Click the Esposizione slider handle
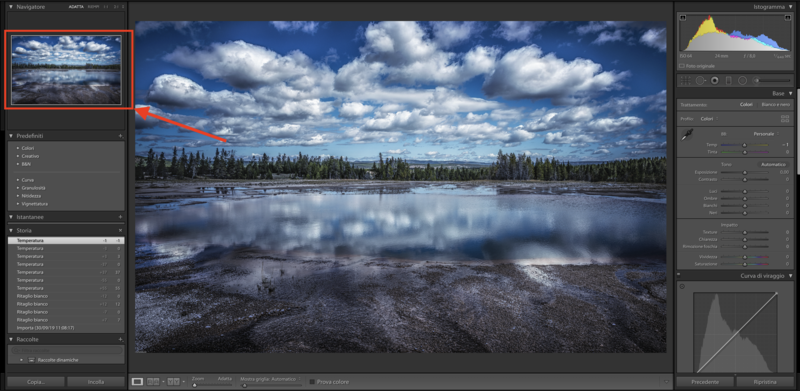 click(x=744, y=173)
